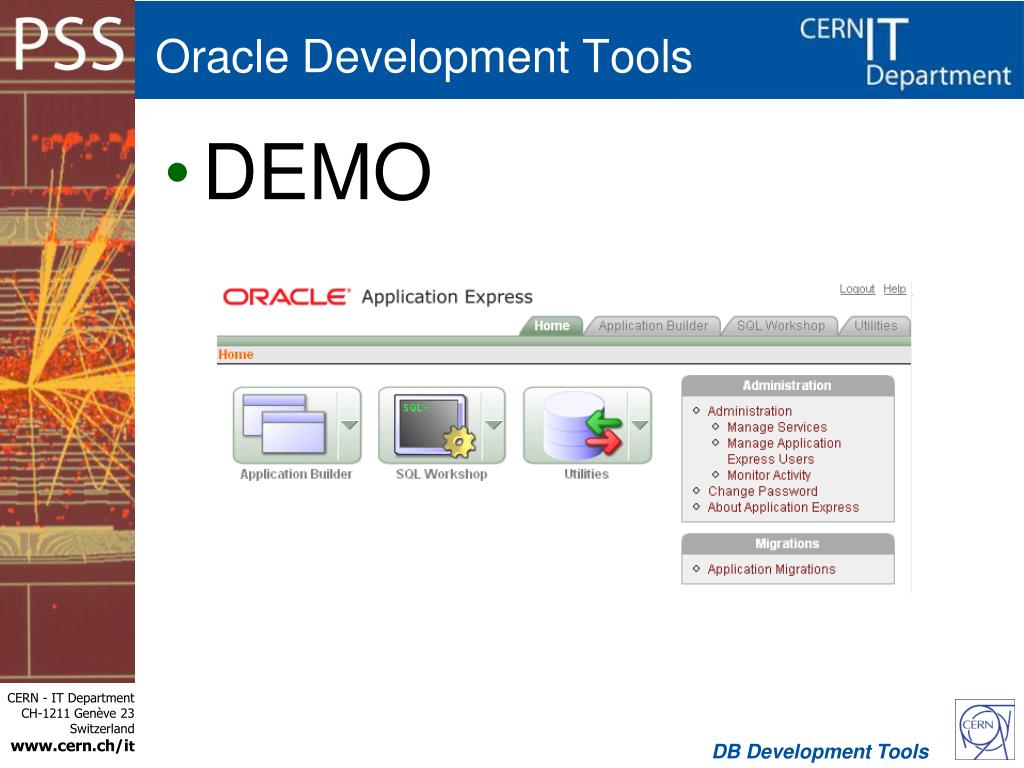Open Application Migrations link
Screen dimensions: 1024x768
pos(771,569)
